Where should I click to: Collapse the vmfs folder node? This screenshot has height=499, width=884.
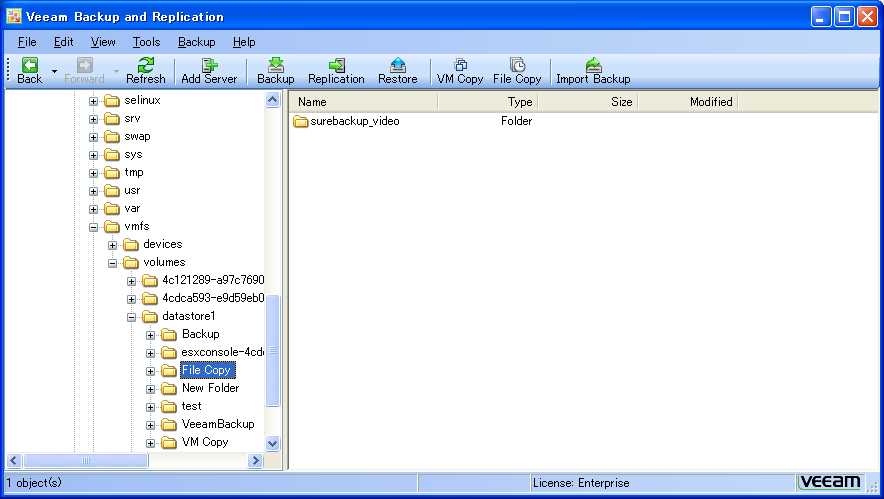pyautogui.click(x=94, y=228)
